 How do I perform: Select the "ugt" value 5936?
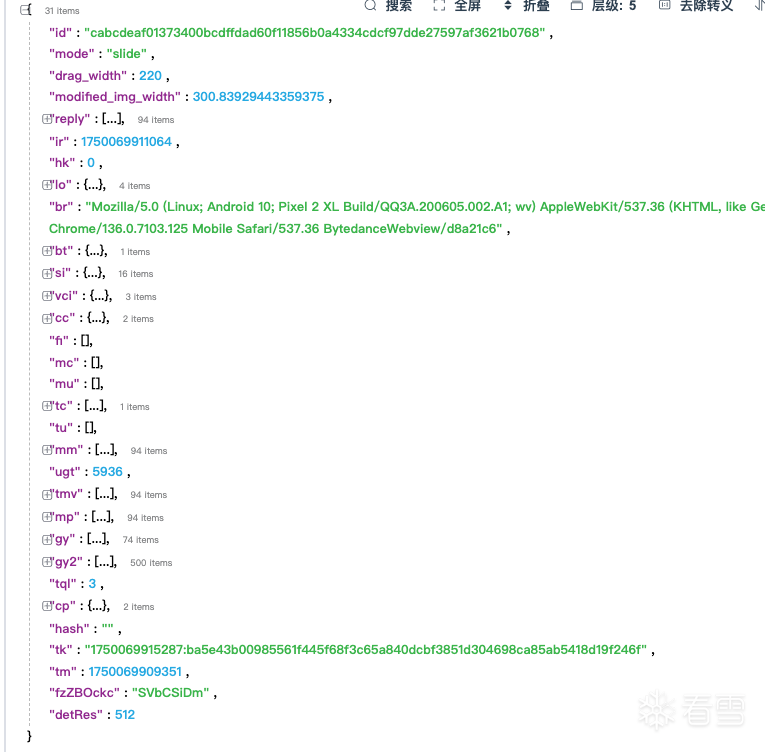(x=107, y=472)
